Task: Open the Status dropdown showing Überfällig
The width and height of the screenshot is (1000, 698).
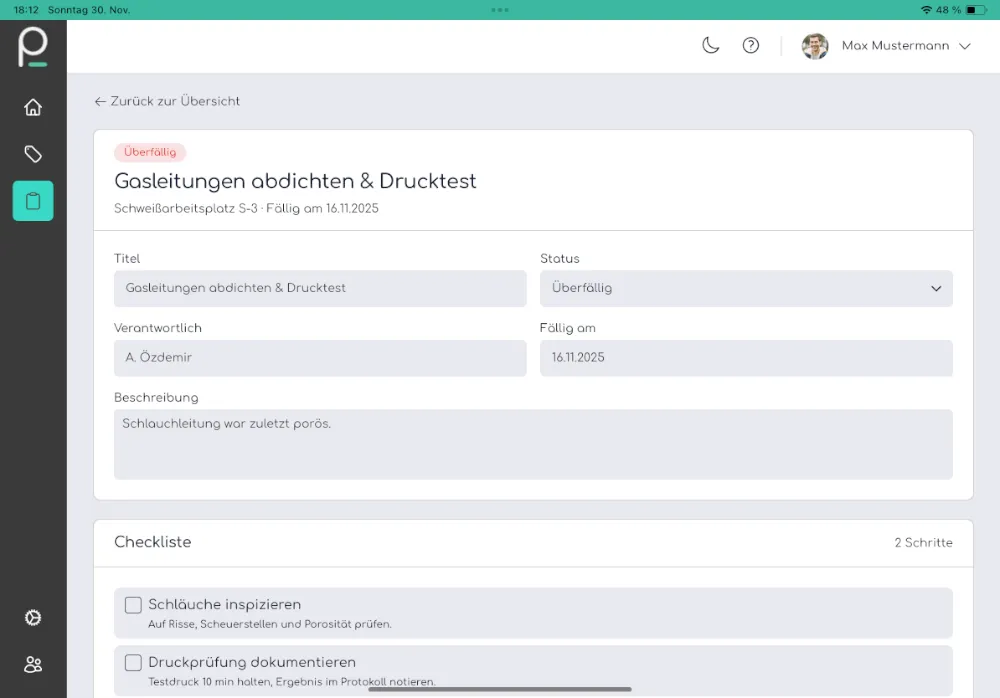Action: pos(745,288)
